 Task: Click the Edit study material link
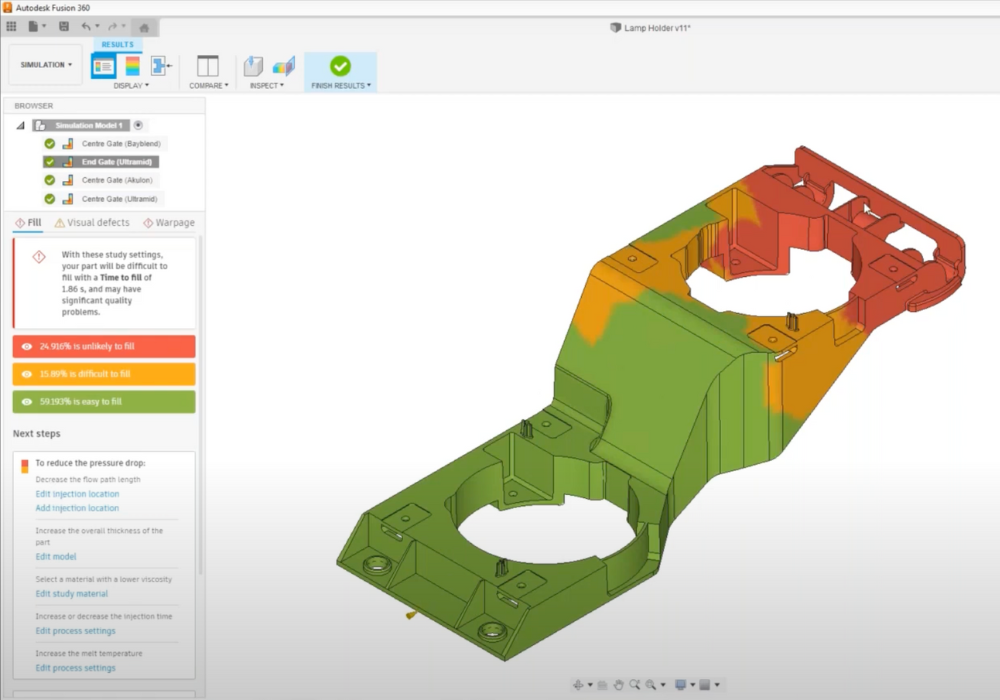tap(71, 594)
